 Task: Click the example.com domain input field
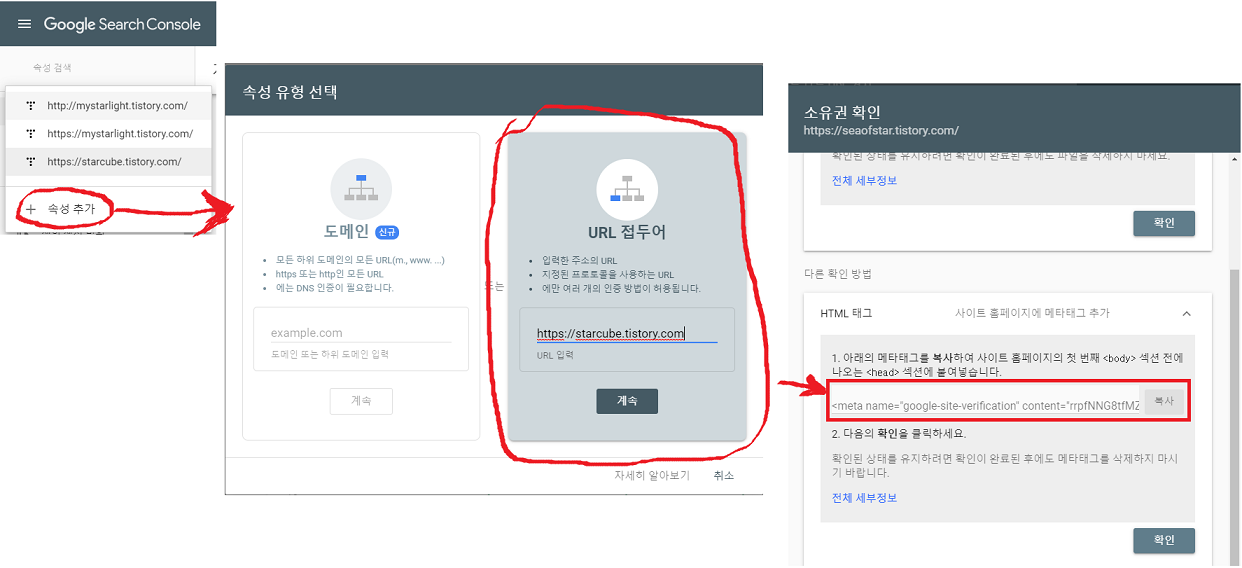pos(361,333)
